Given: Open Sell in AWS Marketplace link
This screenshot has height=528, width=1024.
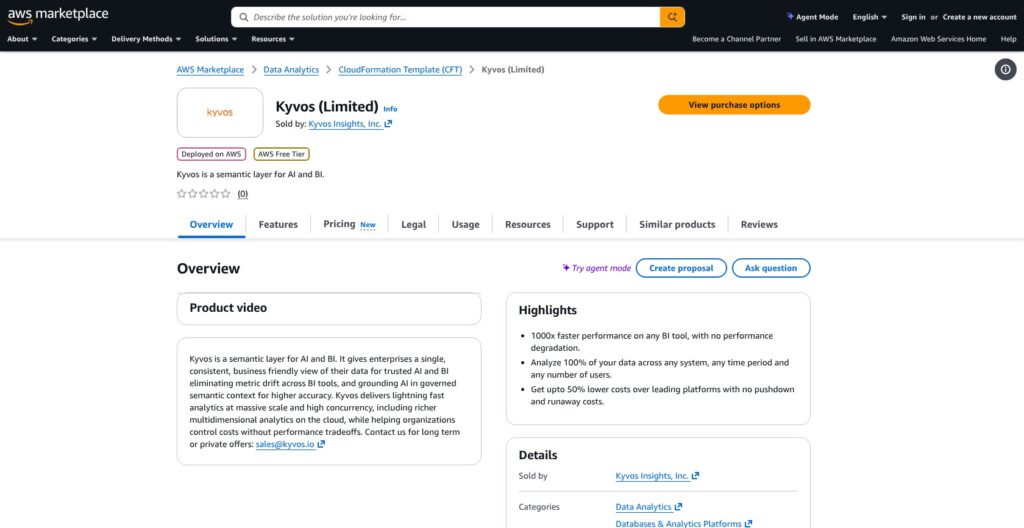Looking at the screenshot, I should click(x=836, y=39).
